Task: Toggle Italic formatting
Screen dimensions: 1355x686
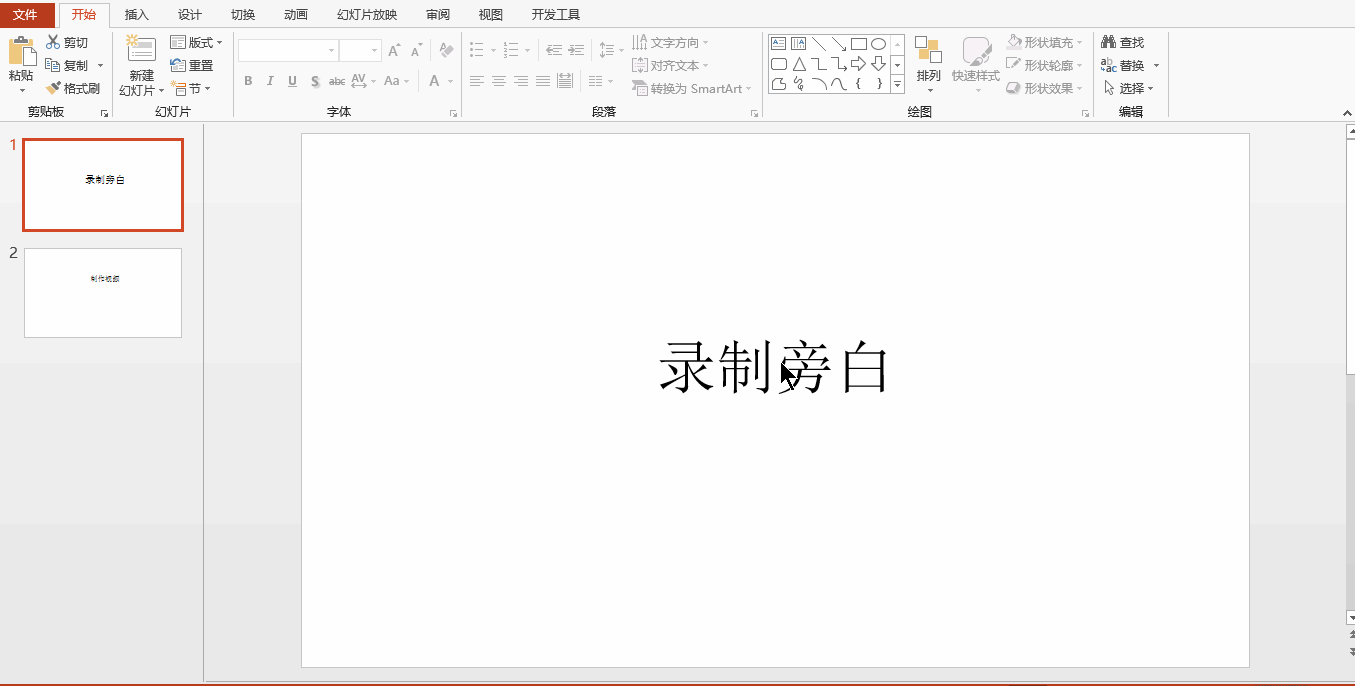Action: [x=270, y=81]
